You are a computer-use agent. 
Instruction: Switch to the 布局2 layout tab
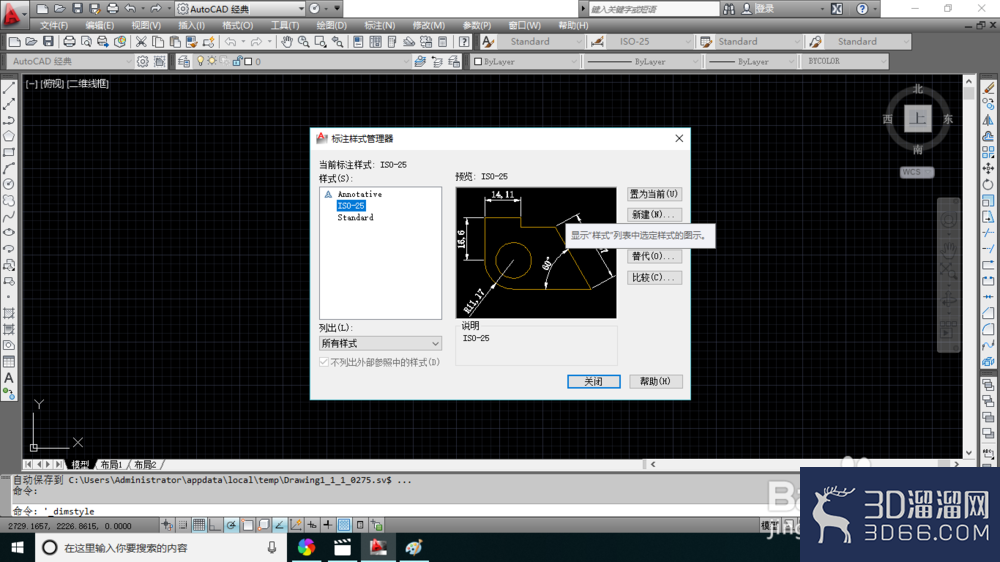click(x=145, y=464)
